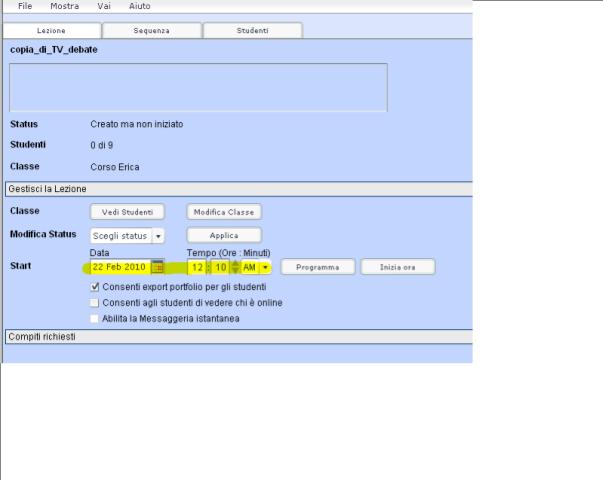The image size is (603, 480).
Task: Click the time stepper arrows
Action: click(235, 268)
